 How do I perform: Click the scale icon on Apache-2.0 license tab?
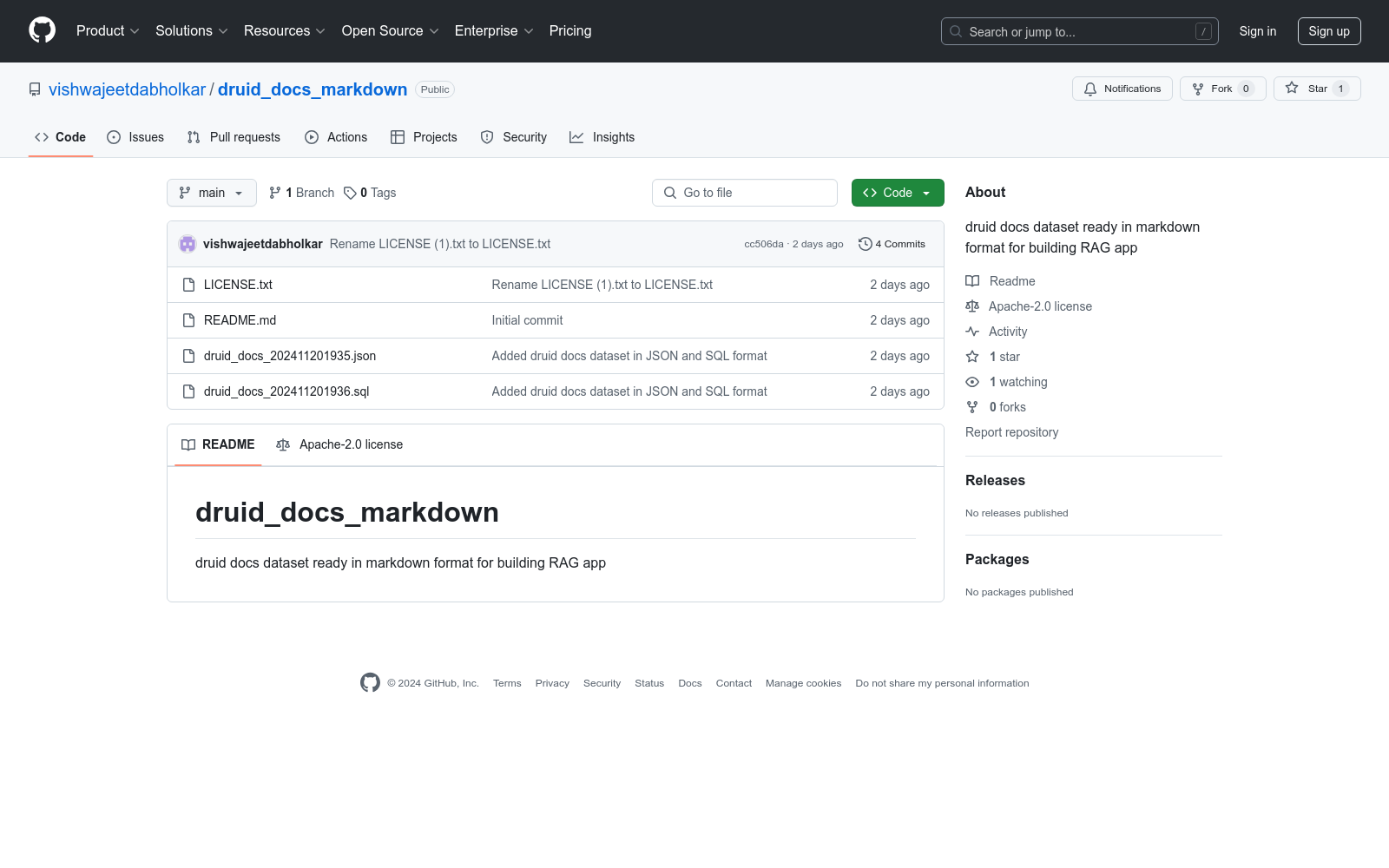pyautogui.click(x=283, y=444)
